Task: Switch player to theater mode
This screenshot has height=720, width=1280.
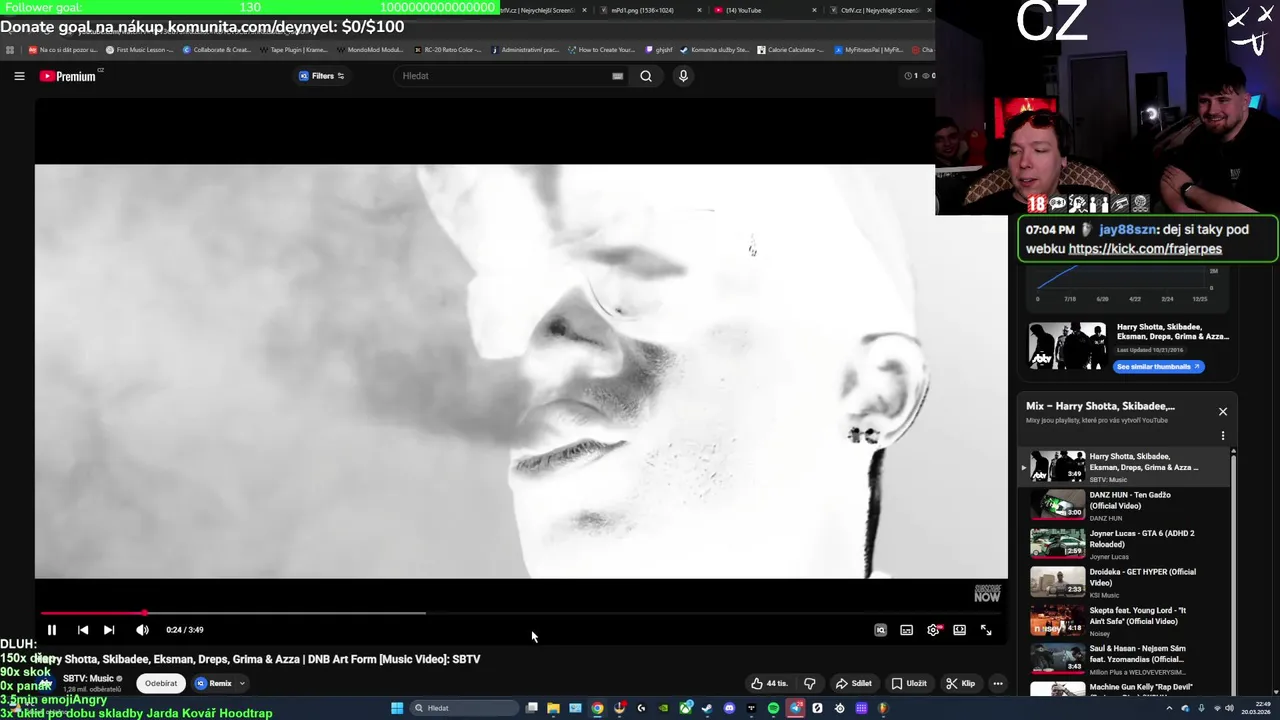Action: [959, 630]
